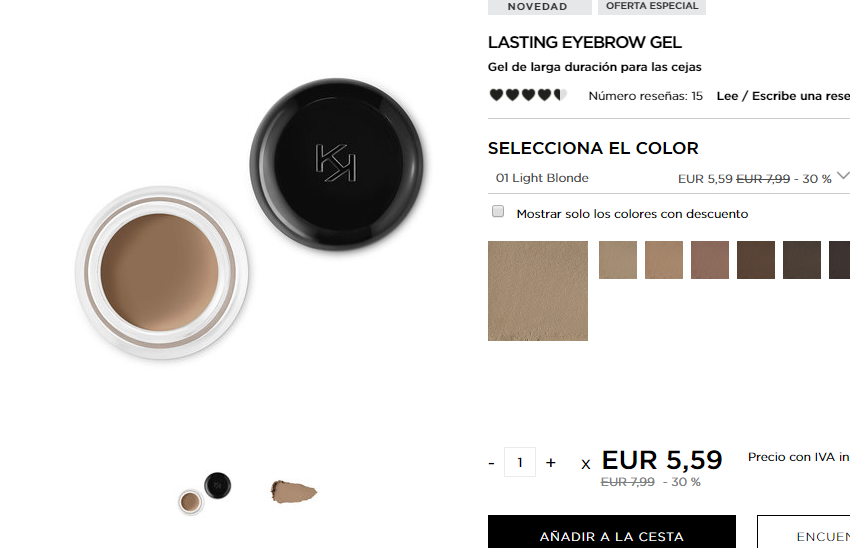Choose the dark brown fourth small swatch

tap(756, 260)
